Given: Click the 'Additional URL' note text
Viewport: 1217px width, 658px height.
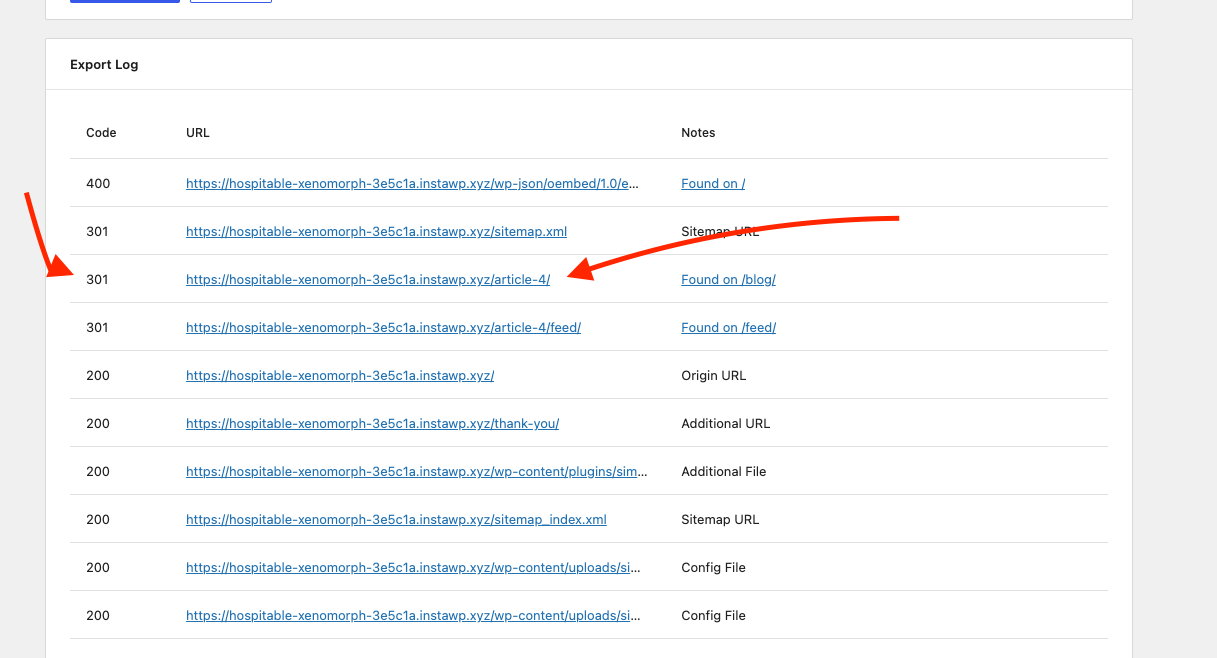Looking at the screenshot, I should [x=726, y=423].
